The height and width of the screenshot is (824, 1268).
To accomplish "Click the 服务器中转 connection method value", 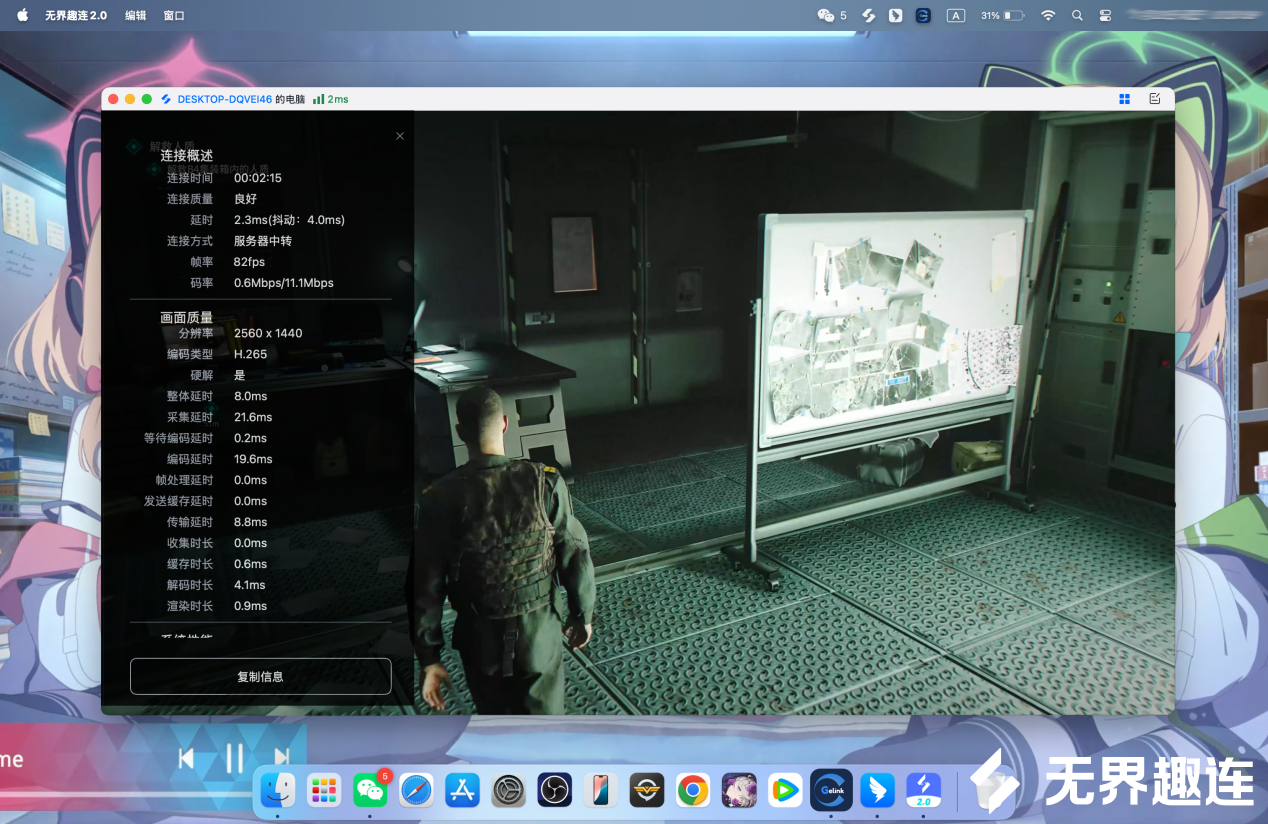I will click(263, 241).
